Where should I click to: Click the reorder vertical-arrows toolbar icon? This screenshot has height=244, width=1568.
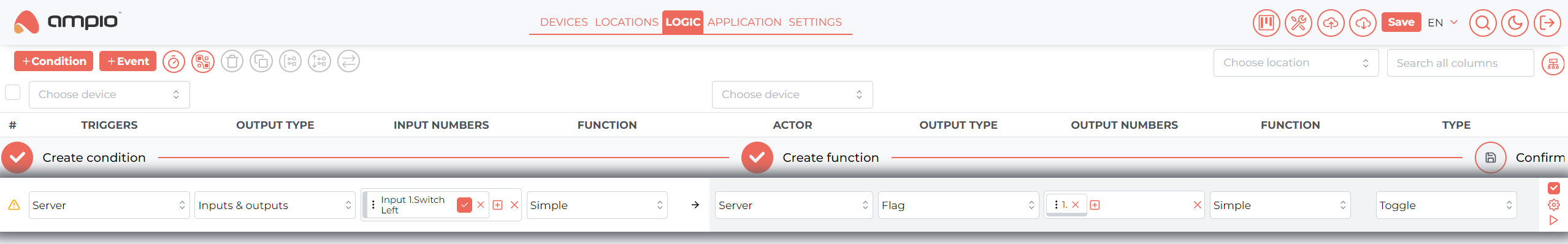pyautogui.click(x=319, y=62)
